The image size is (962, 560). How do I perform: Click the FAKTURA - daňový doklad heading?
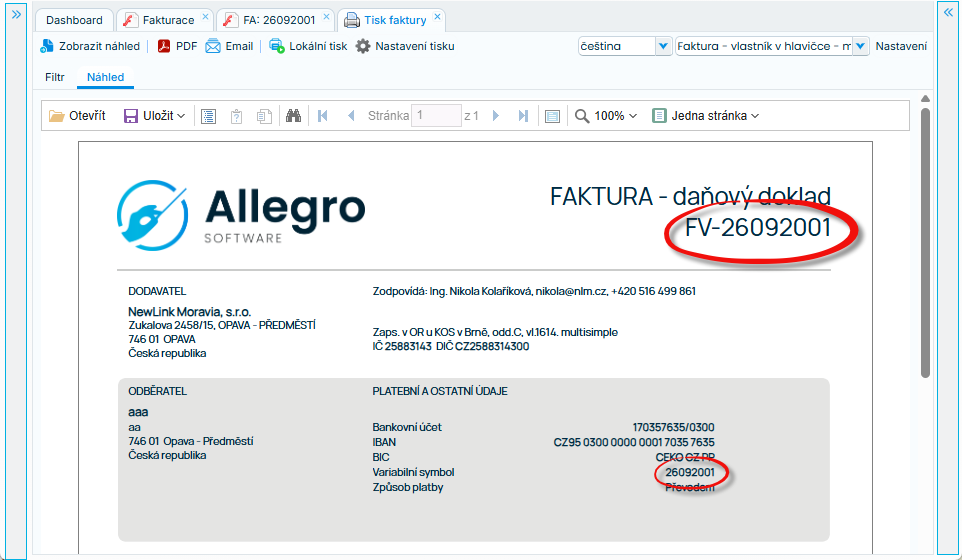point(690,197)
